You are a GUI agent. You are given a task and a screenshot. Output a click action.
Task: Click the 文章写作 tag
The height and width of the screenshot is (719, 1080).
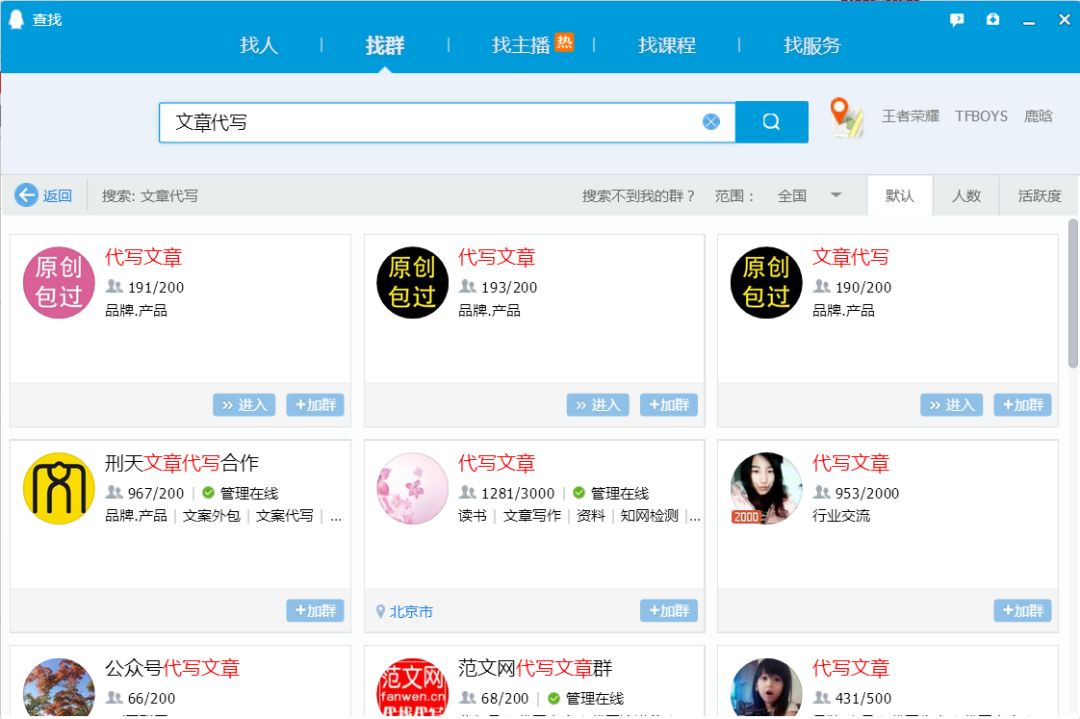[x=532, y=516]
